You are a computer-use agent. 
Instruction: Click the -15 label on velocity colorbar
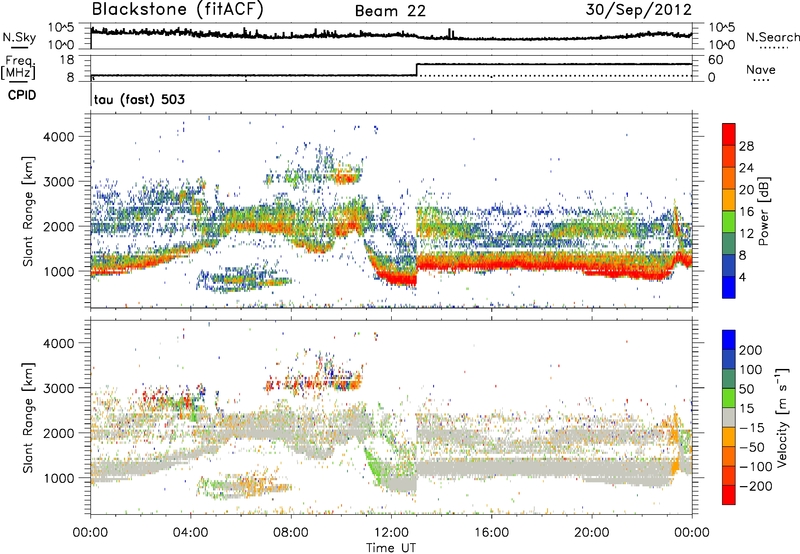(x=752, y=428)
